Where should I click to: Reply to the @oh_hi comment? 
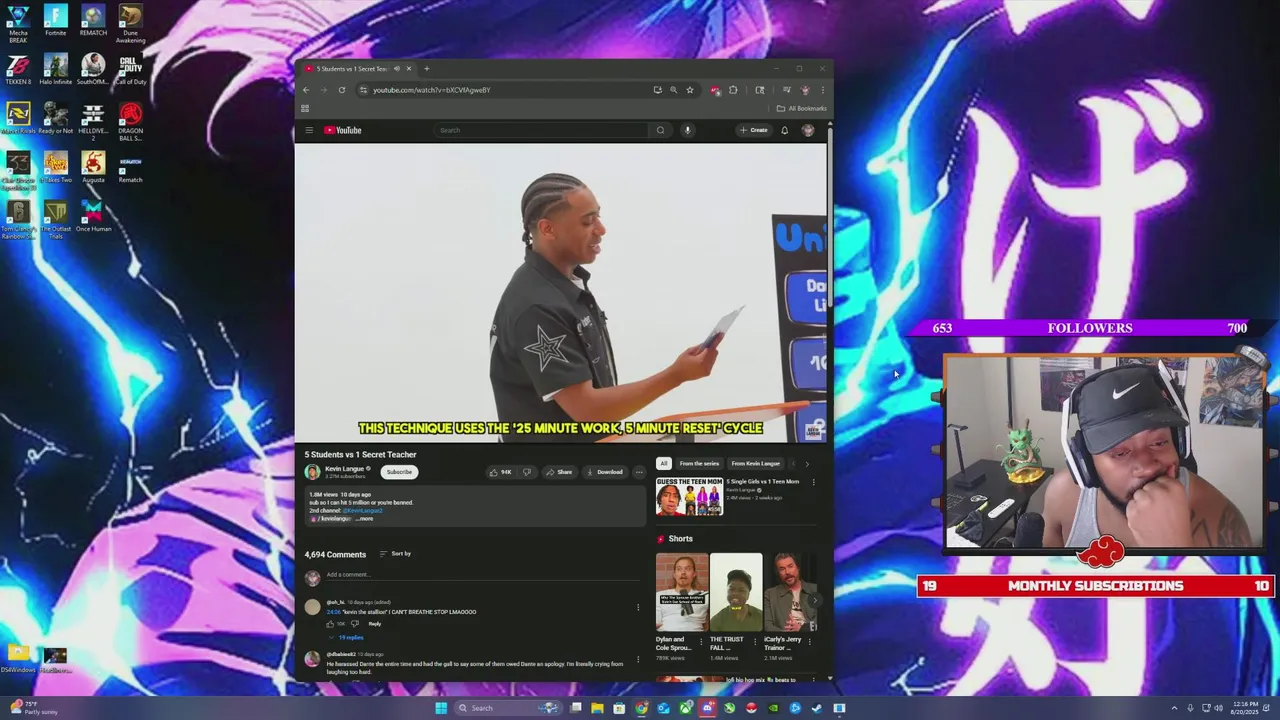coord(375,624)
